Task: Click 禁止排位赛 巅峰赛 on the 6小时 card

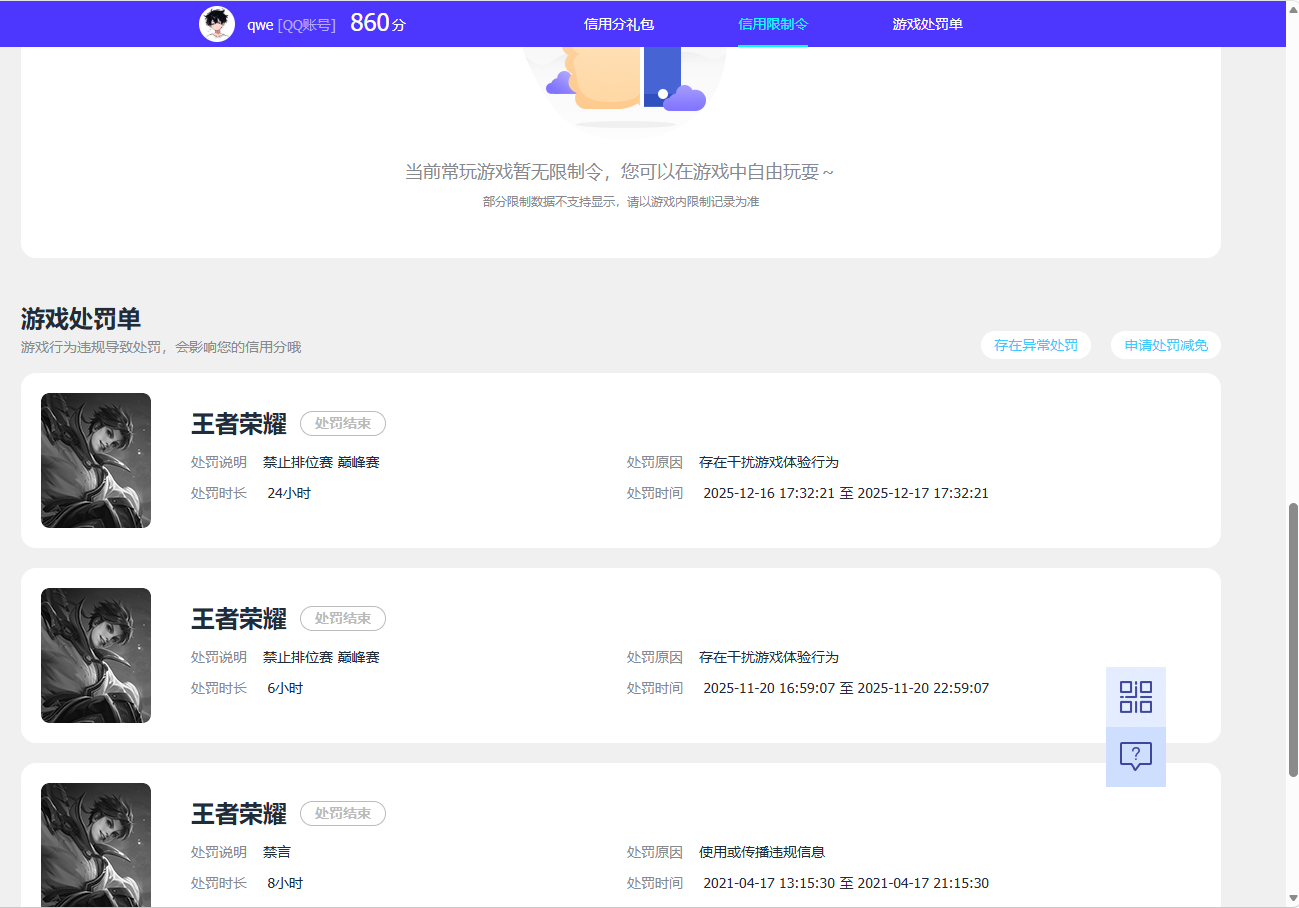Action: 321,657
